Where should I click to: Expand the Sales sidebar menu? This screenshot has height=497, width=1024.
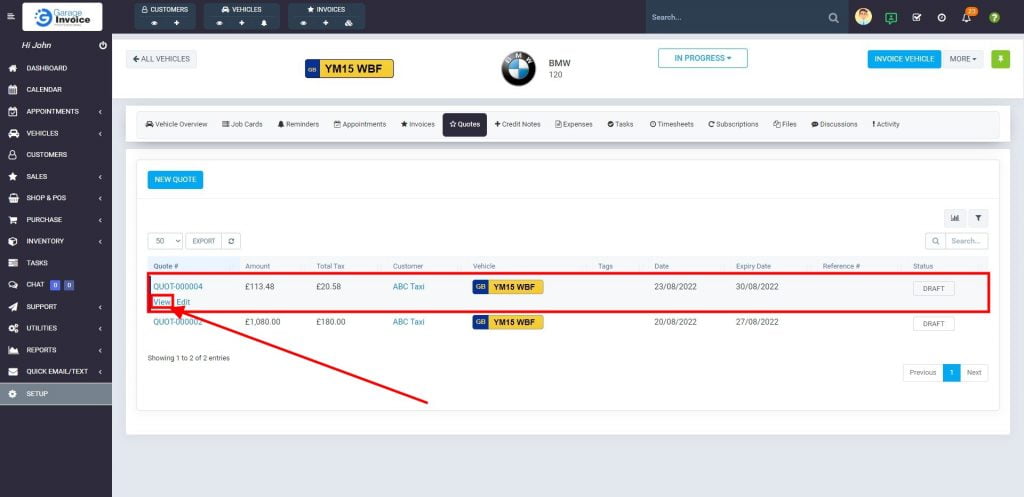[55, 176]
